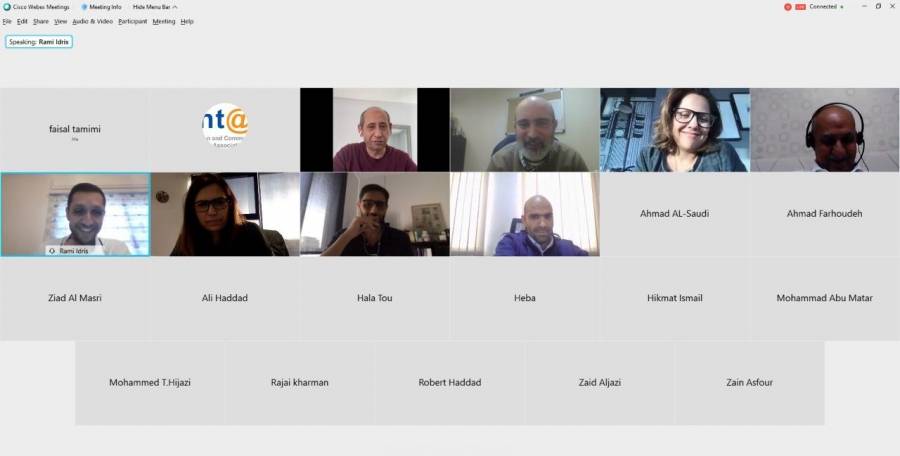Open the Meeting Info icon
The image size is (900, 456).
click(84, 7)
